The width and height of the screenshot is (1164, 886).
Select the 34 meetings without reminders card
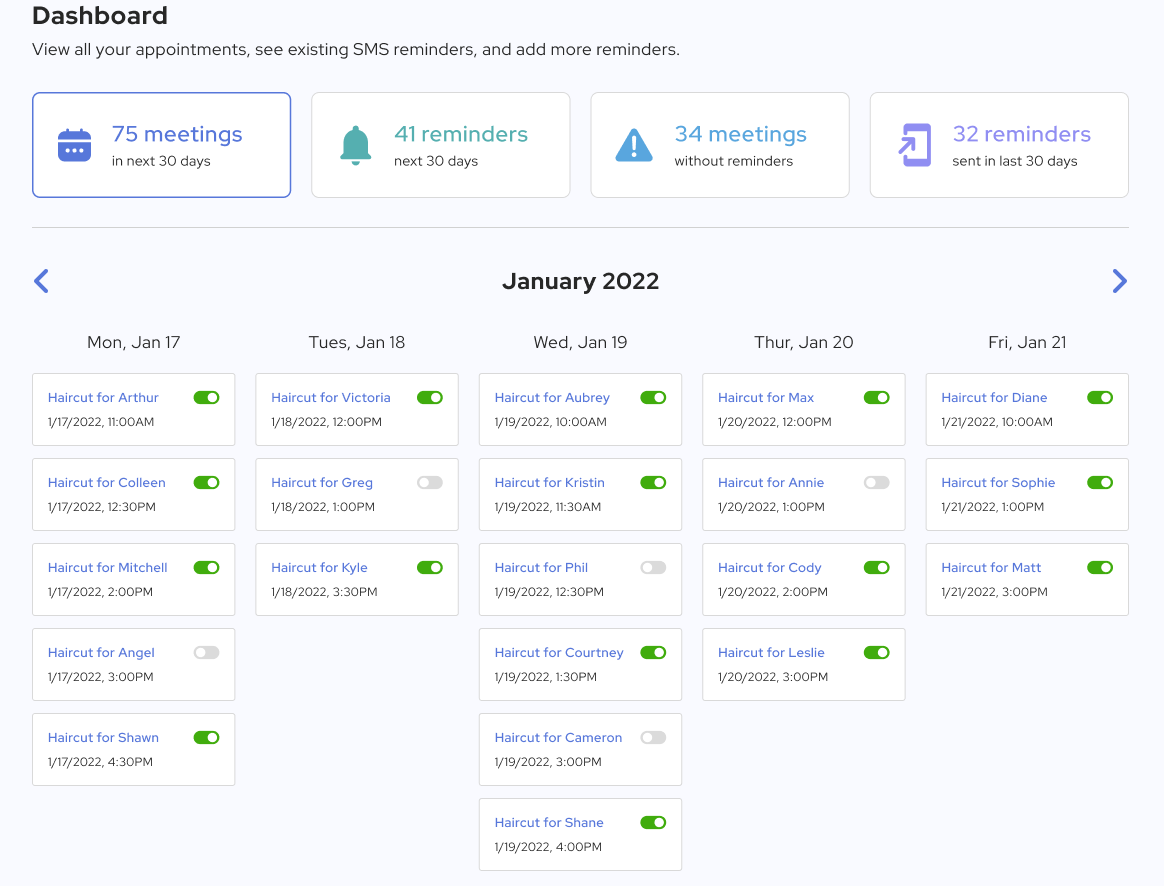coord(719,145)
